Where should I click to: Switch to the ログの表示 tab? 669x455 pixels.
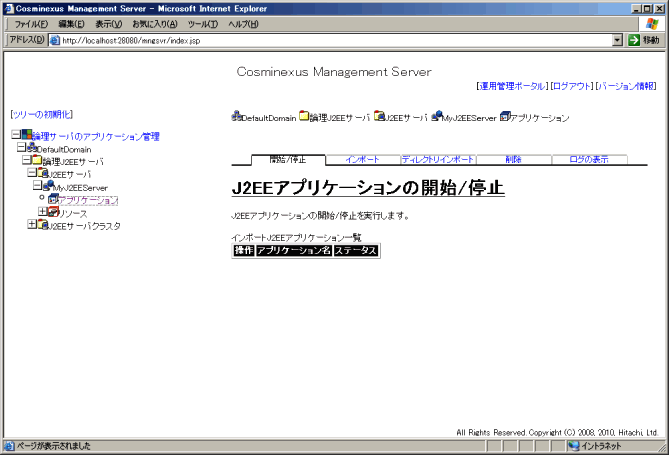click(589, 160)
